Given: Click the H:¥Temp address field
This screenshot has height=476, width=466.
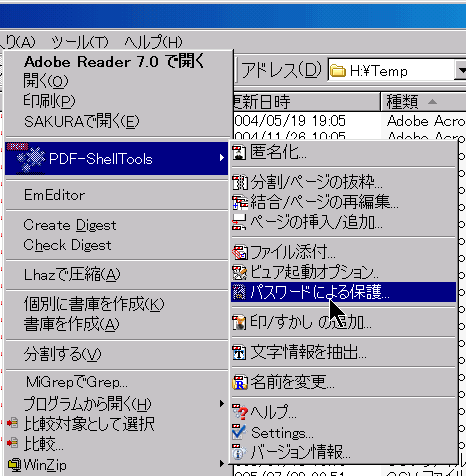Looking at the screenshot, I should [x=392, y=70].
